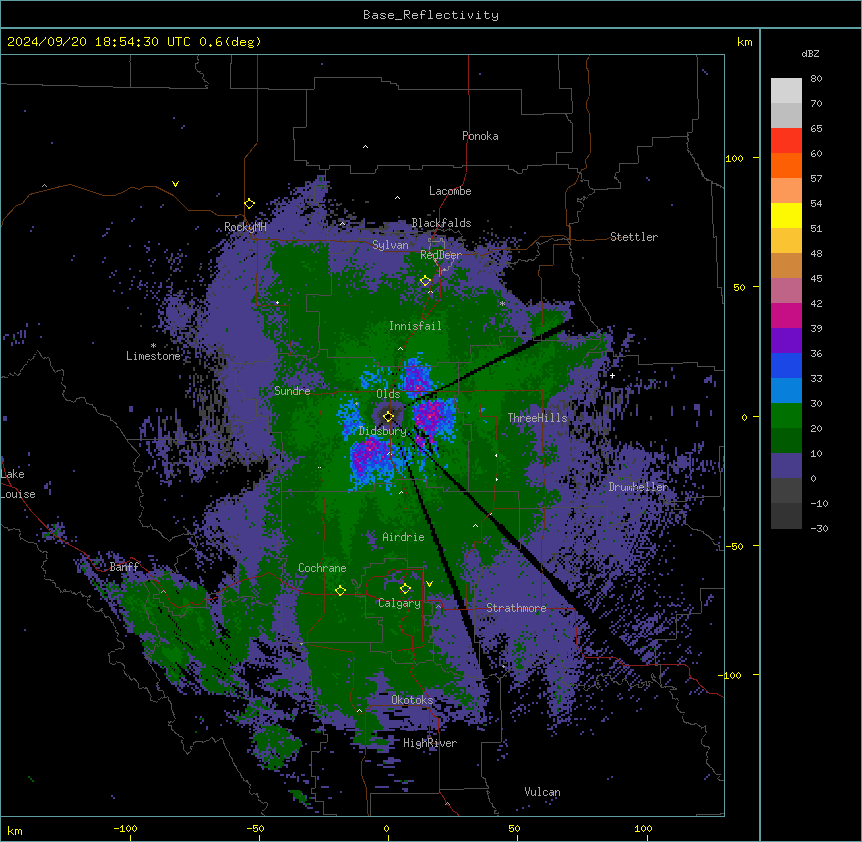The width and height of the screenshot is (862, 842).
Task: Click the legend value 80
Action: 816,79
